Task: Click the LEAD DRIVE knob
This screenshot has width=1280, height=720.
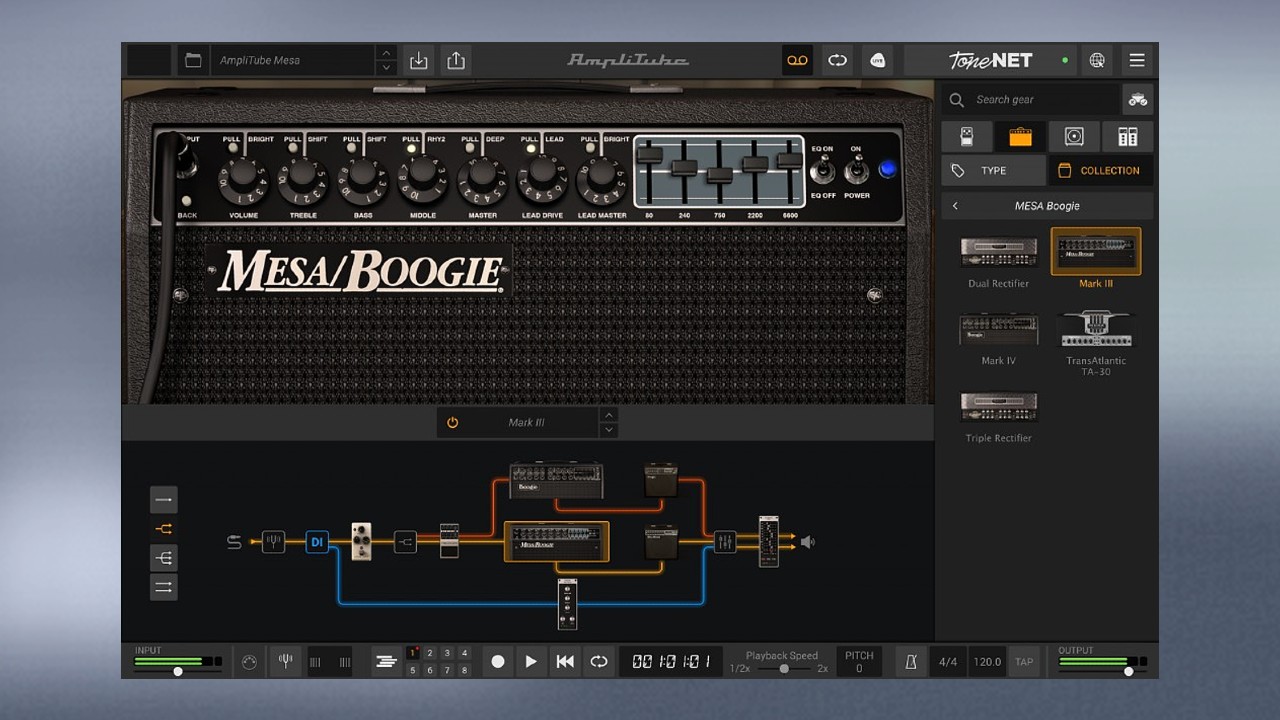Action: (541, 177)
